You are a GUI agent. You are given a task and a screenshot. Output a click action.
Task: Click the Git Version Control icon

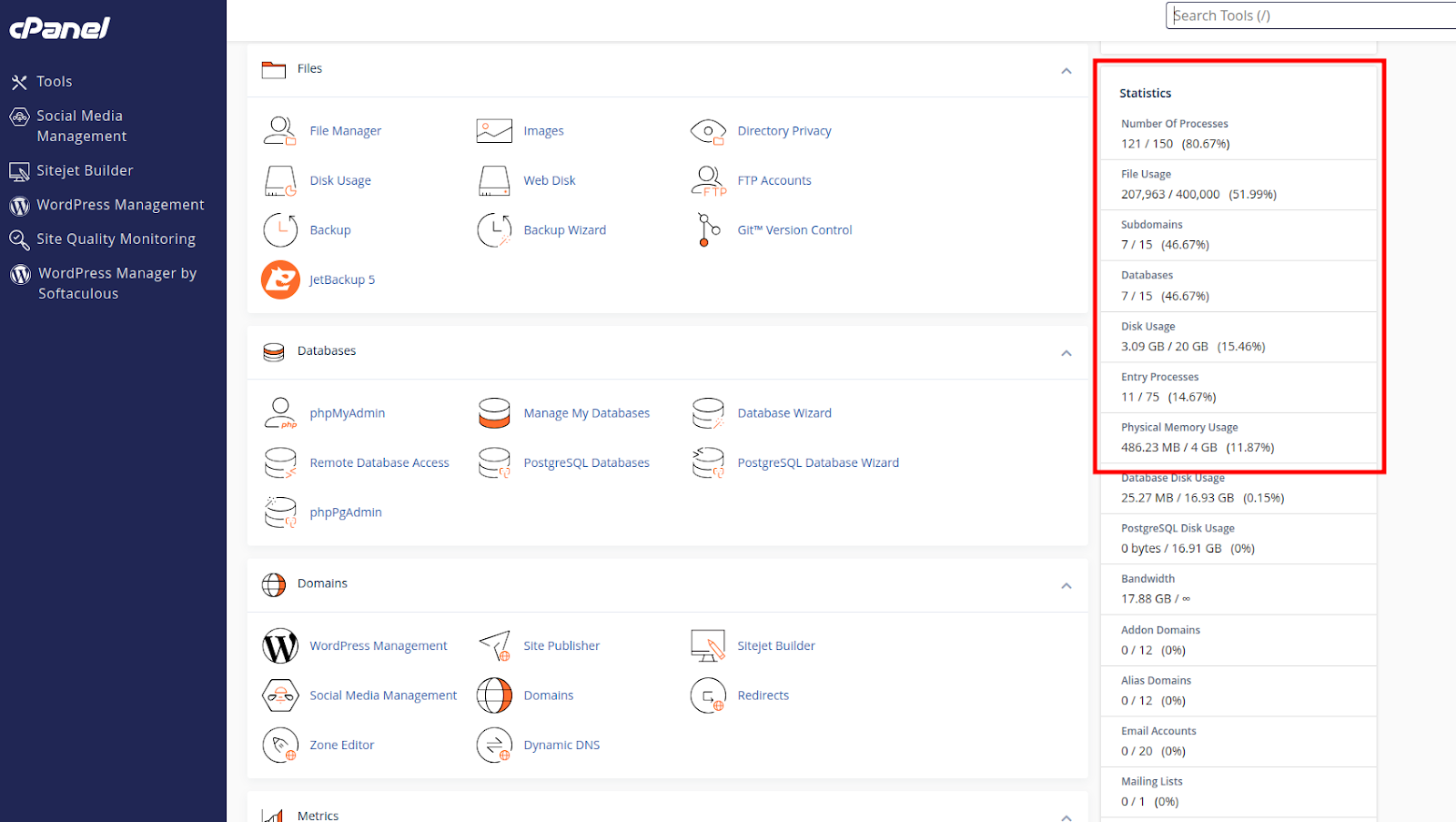coord(708,230)
